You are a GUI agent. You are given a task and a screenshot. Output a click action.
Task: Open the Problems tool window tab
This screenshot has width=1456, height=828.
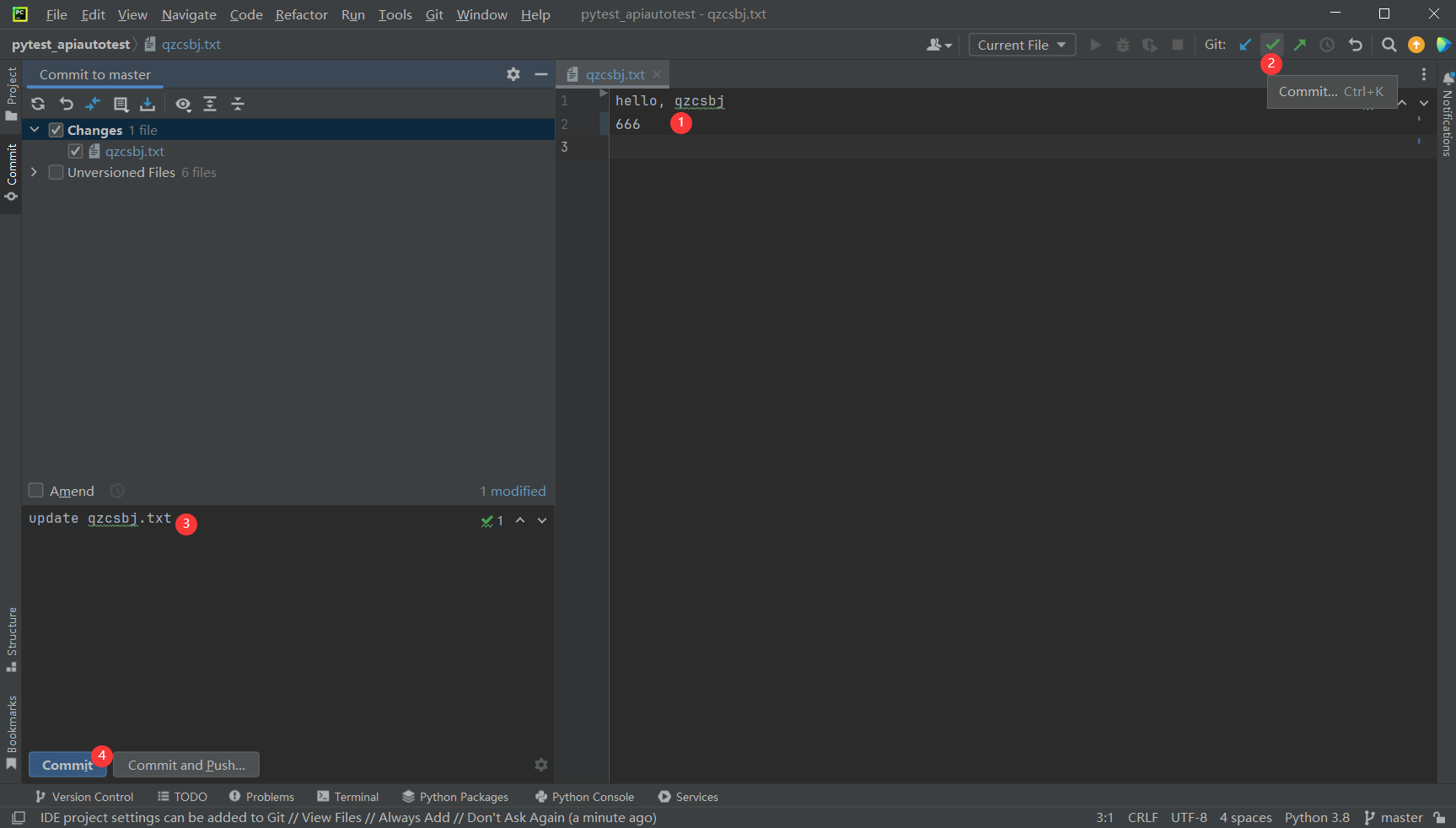point(261,797)
